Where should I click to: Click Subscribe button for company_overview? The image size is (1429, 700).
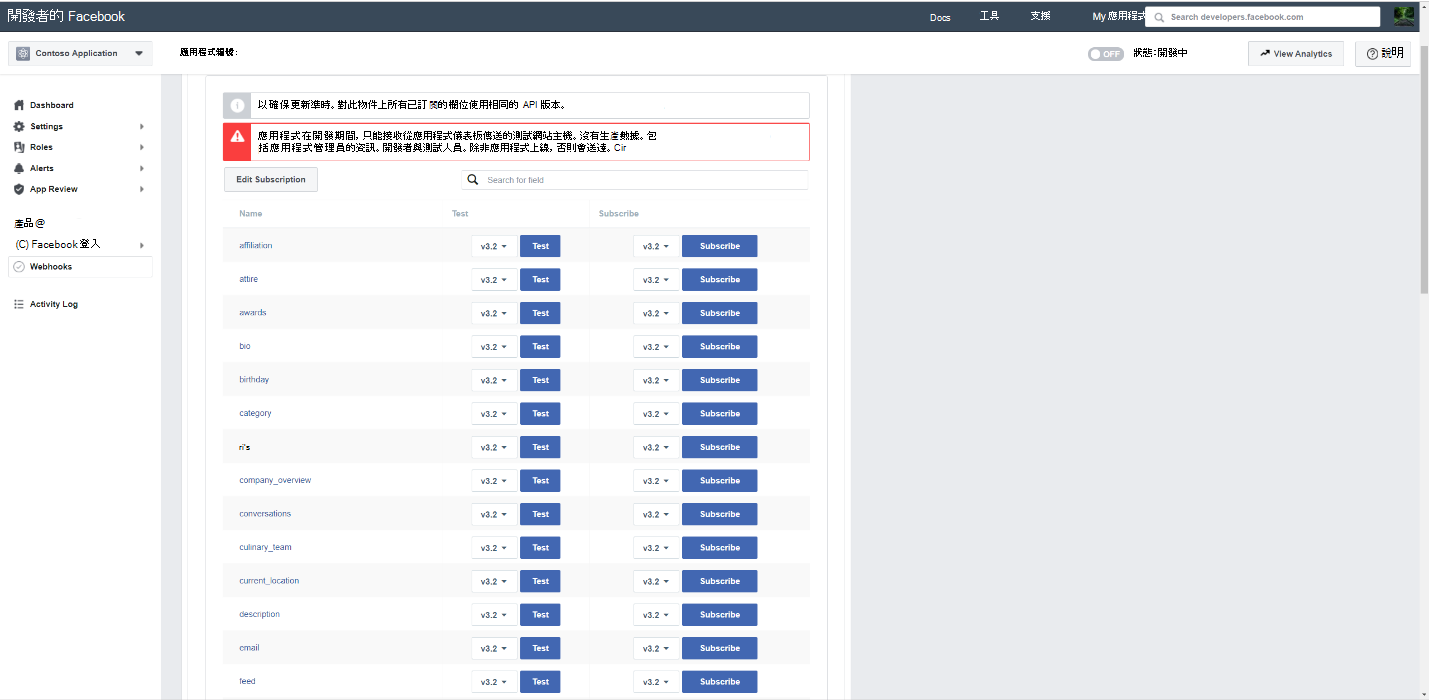coord(719,481)
